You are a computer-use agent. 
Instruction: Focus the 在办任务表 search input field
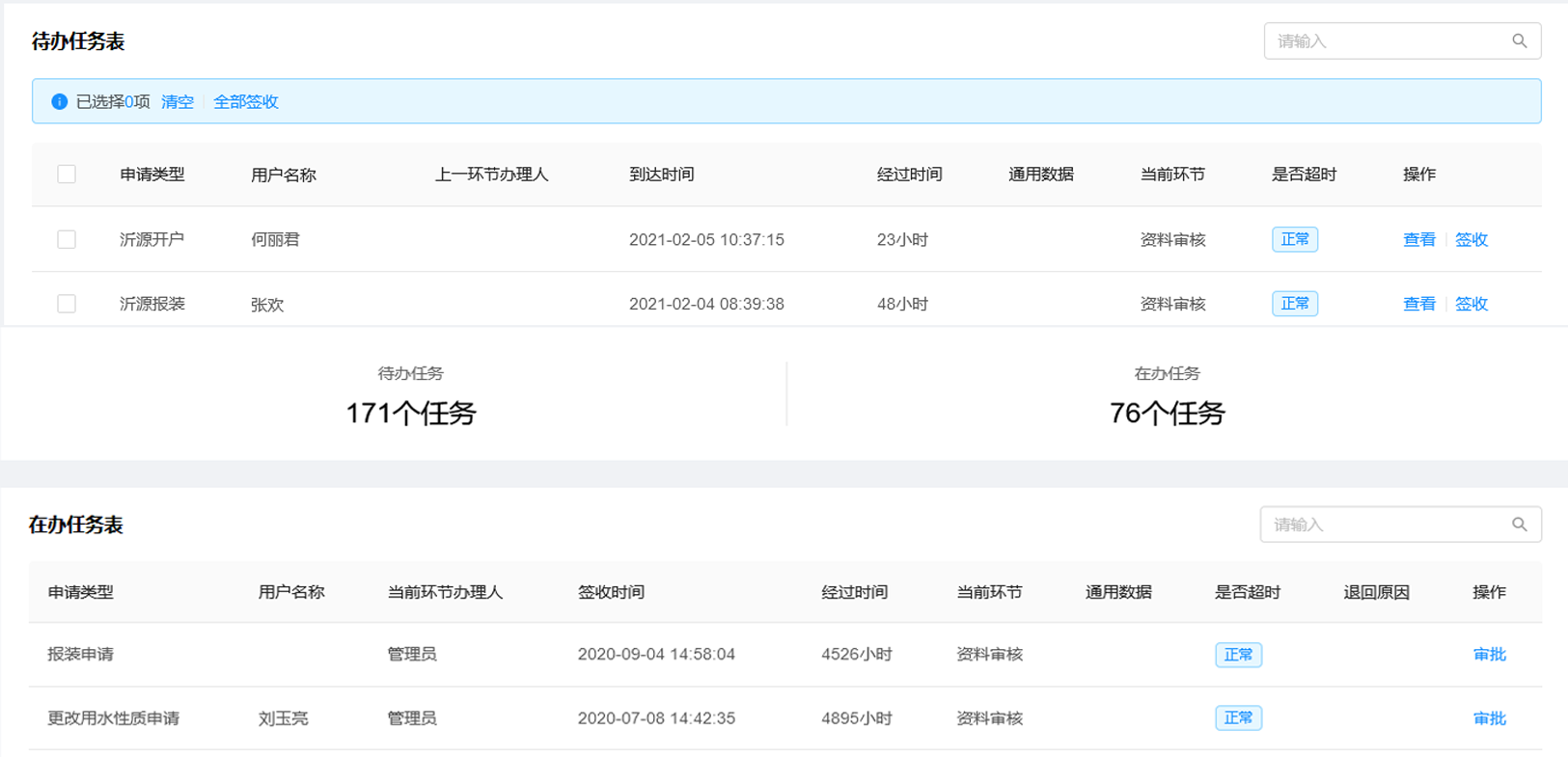pos(1382,525)
